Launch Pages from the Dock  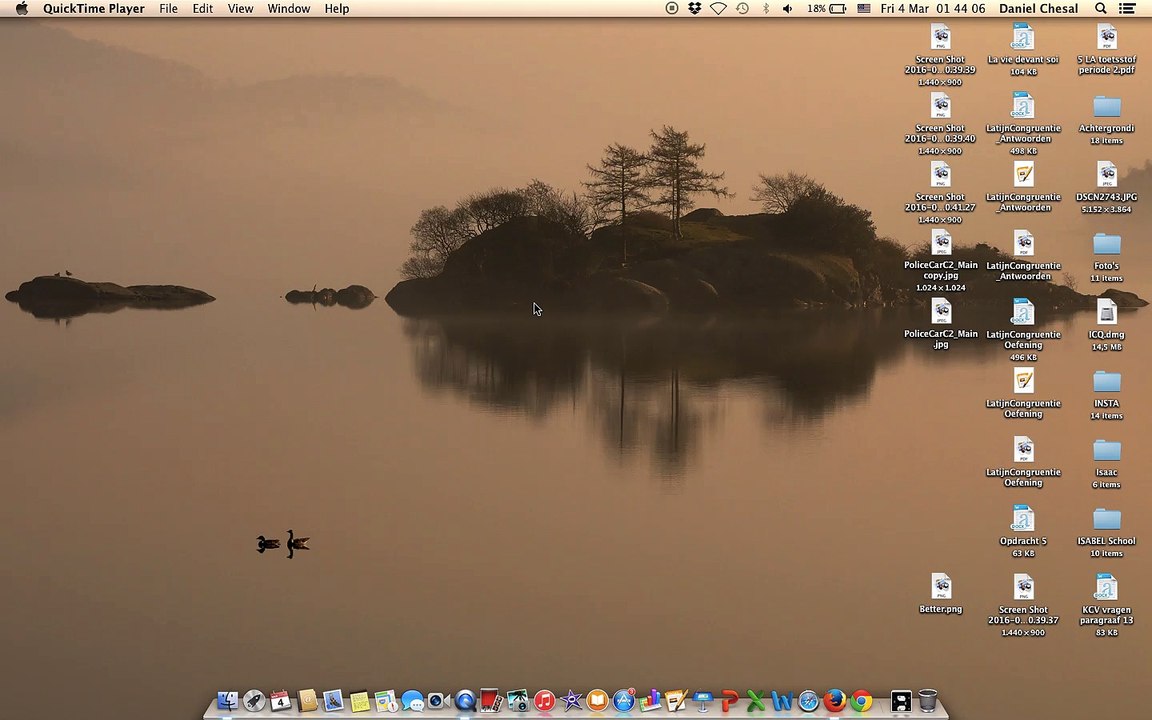click(676, 700)
